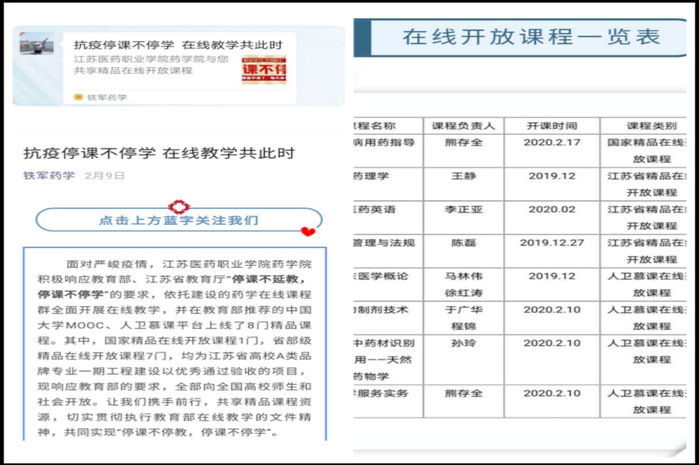Click the 2020.2.17 start date cell
699x465 pixels.
(550, 143)
